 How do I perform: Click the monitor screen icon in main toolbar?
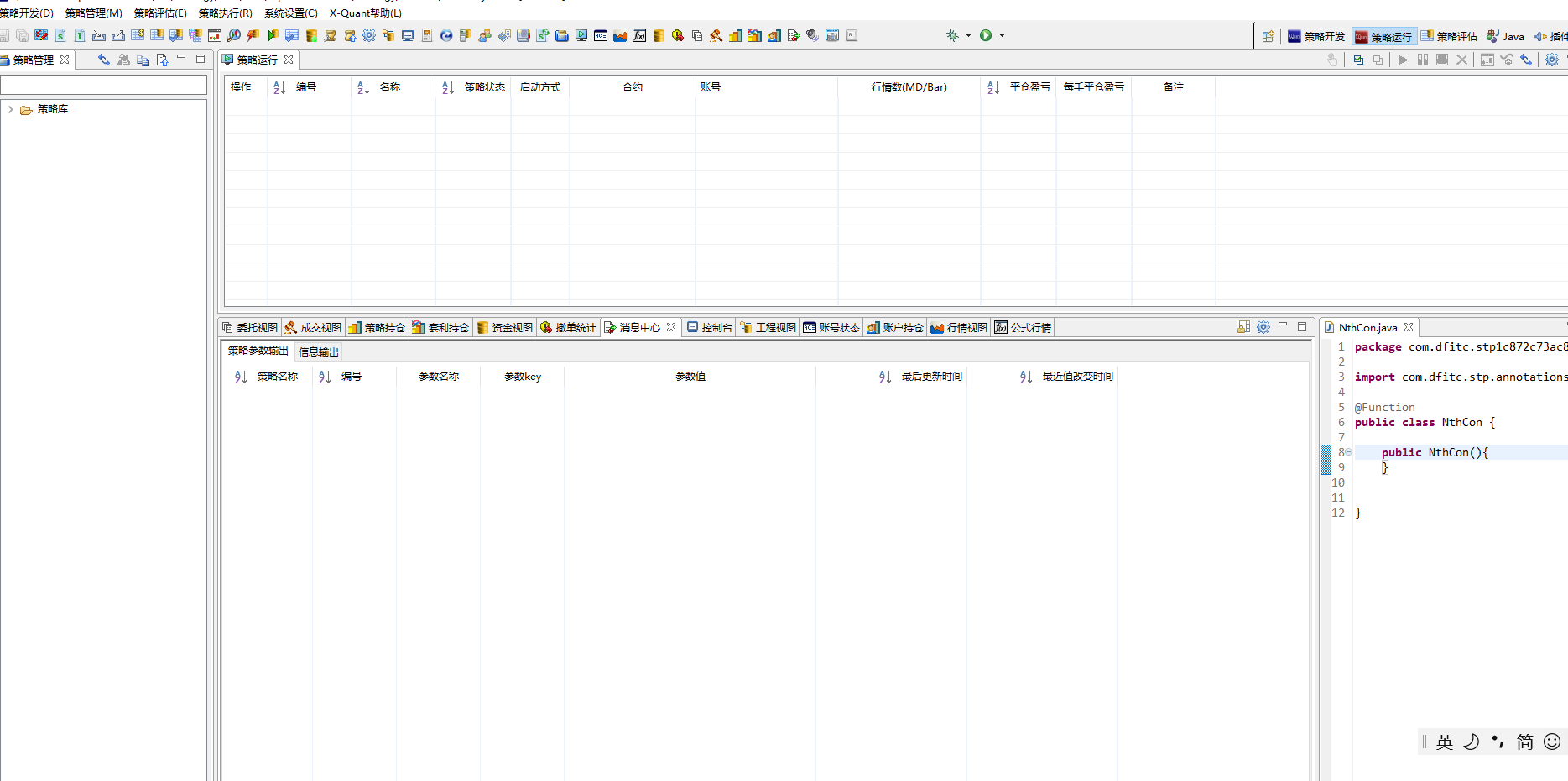(408, 35)
